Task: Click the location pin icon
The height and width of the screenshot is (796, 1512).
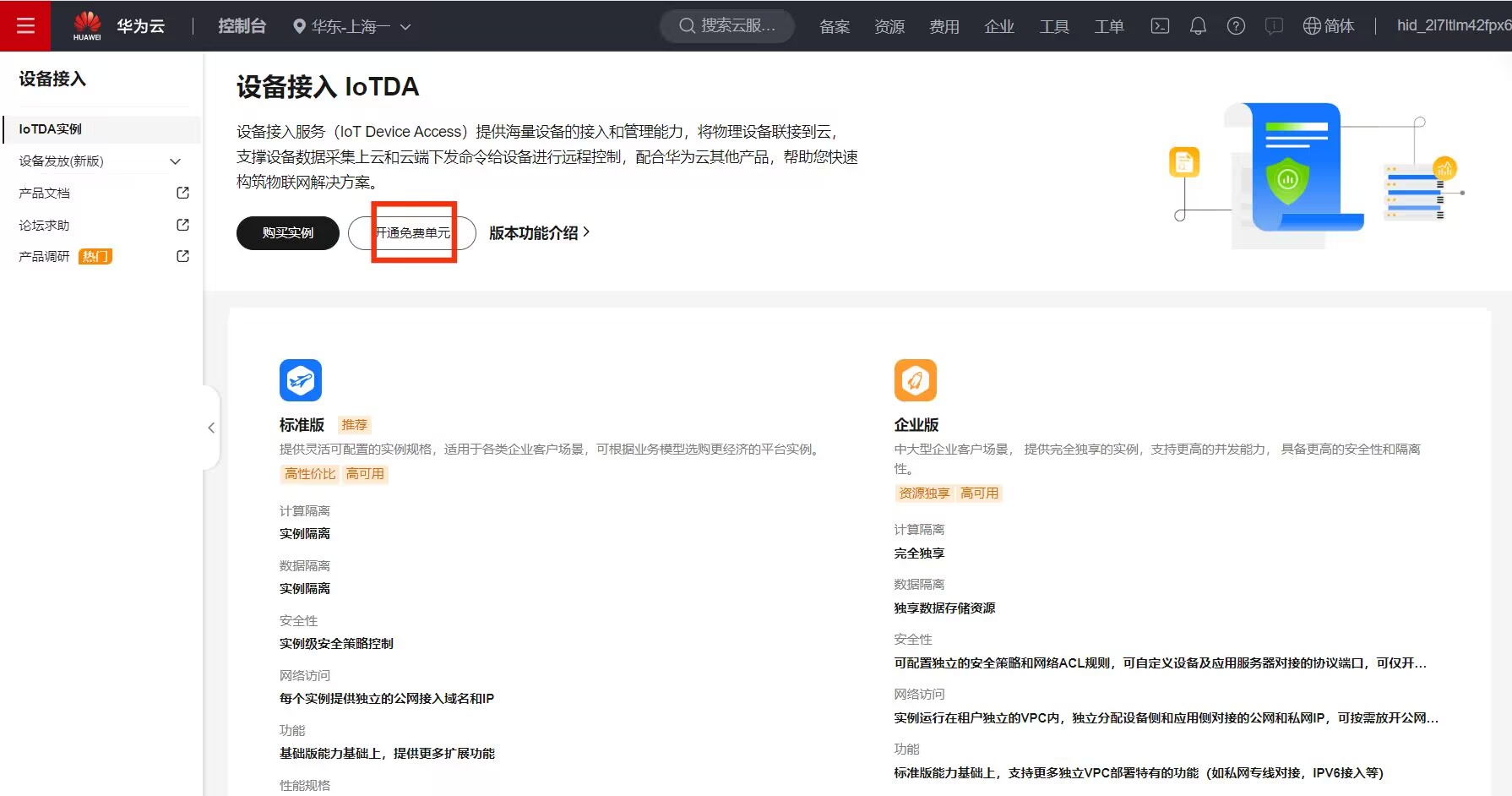Action: (x=299, y=26)
